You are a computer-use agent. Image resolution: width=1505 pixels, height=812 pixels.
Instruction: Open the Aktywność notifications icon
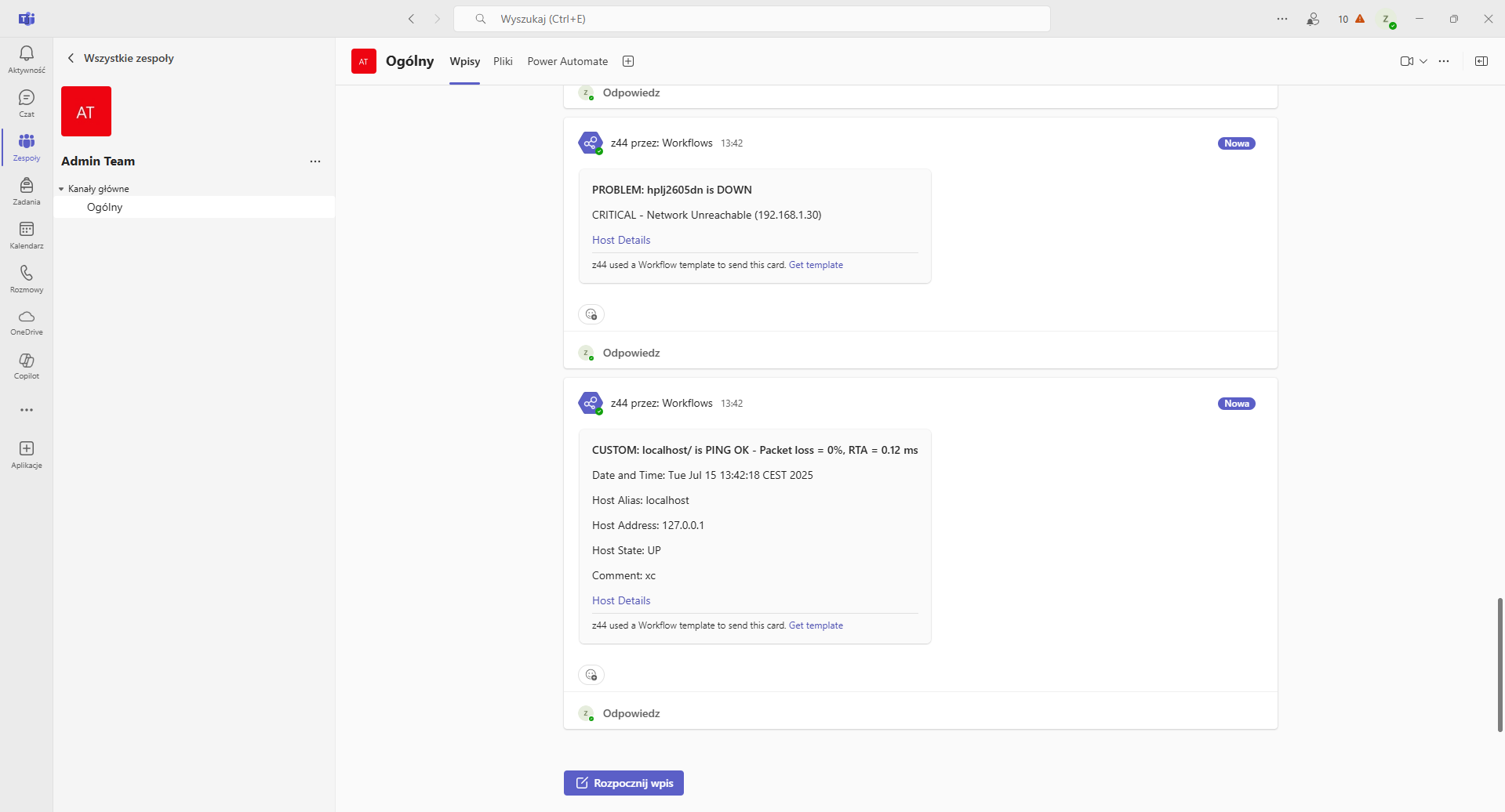point(27,59)
